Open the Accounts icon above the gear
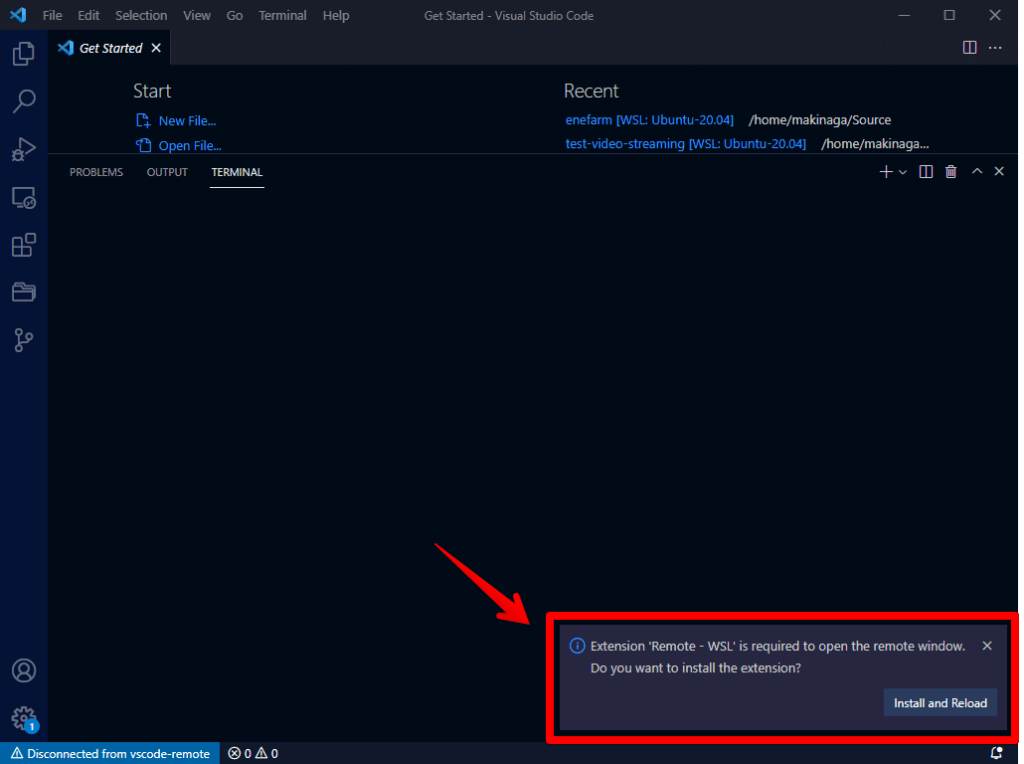Image resolution: width=1024 pixels, height=764 pixels. pyautogui.click(x=23, y=670)
